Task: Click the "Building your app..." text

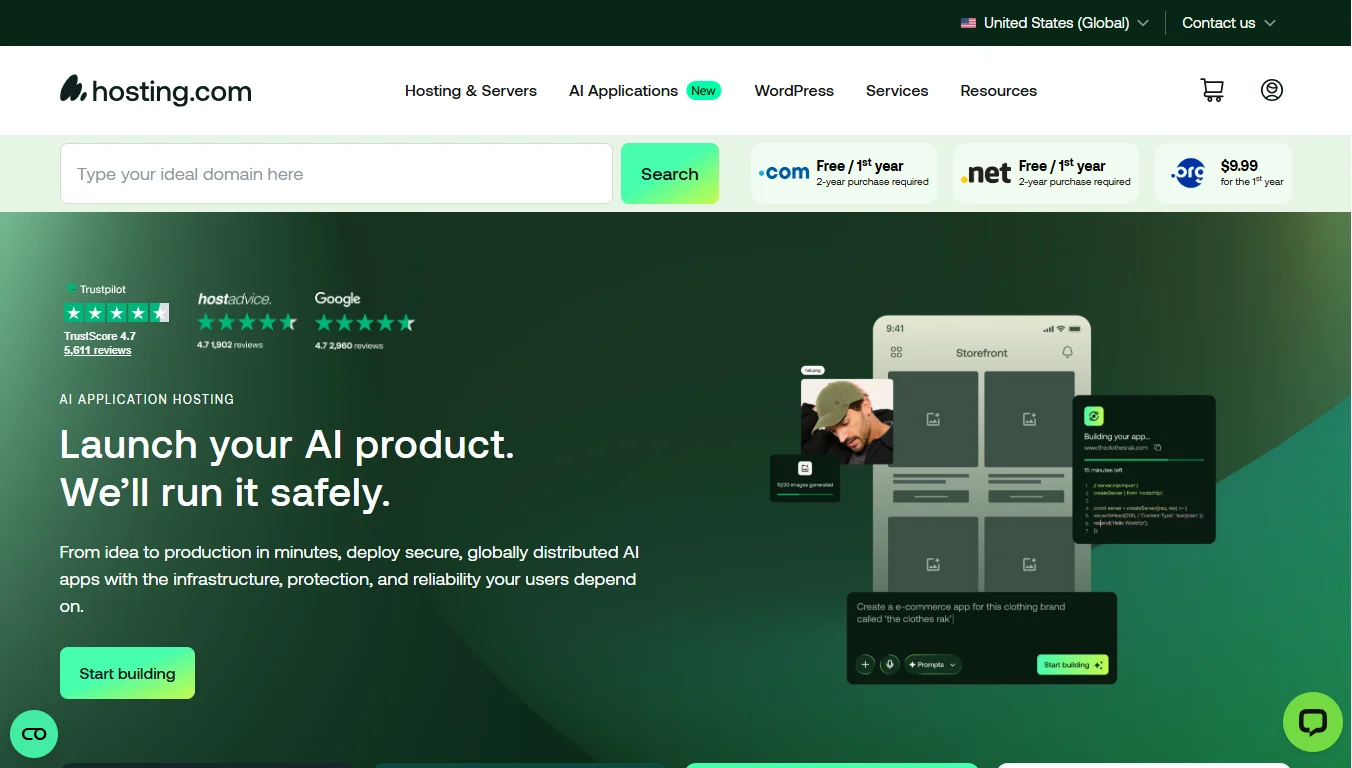Action: coord(1117,437)
